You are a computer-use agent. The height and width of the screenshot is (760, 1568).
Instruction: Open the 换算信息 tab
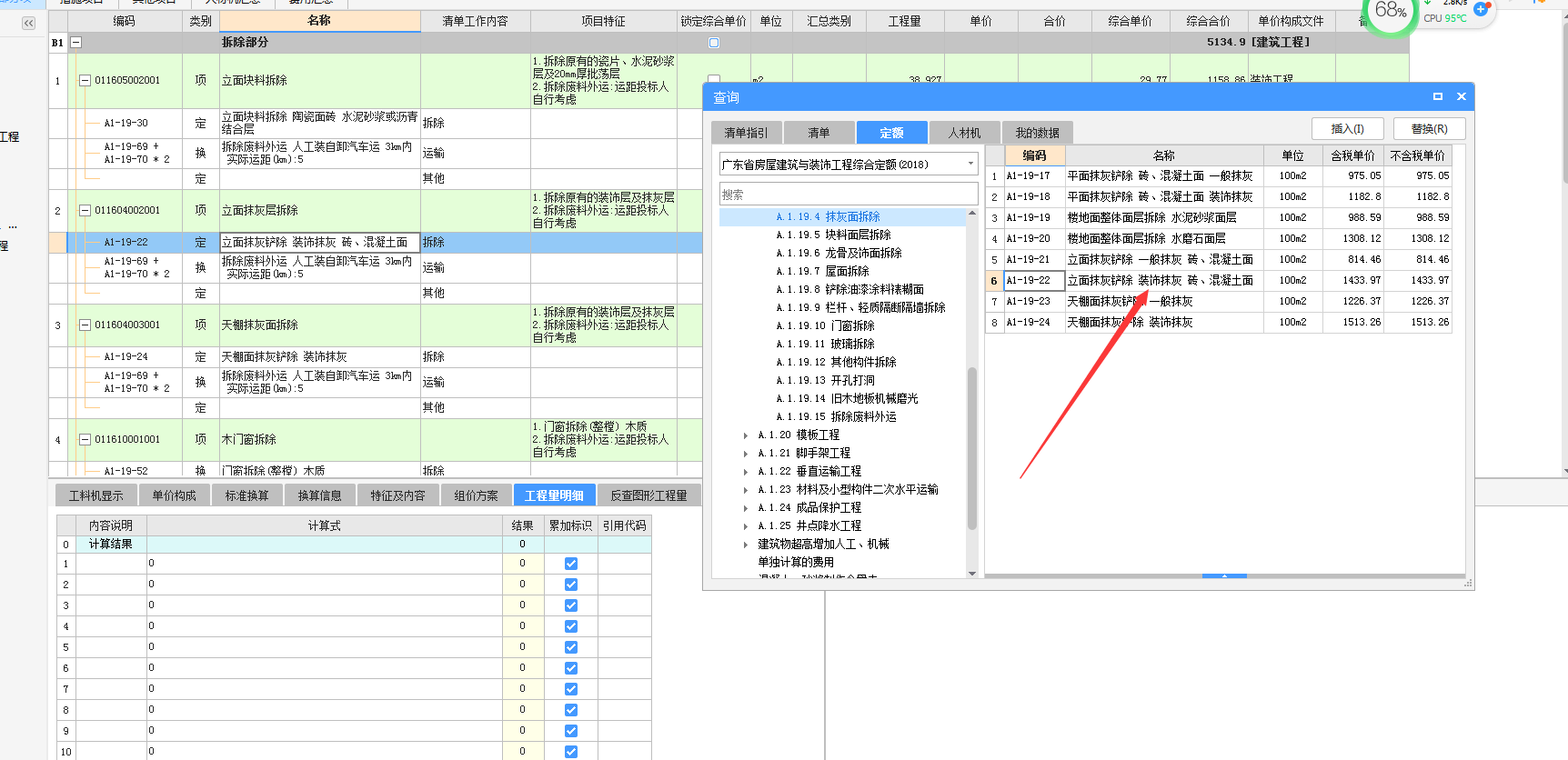tap(319, 495)
